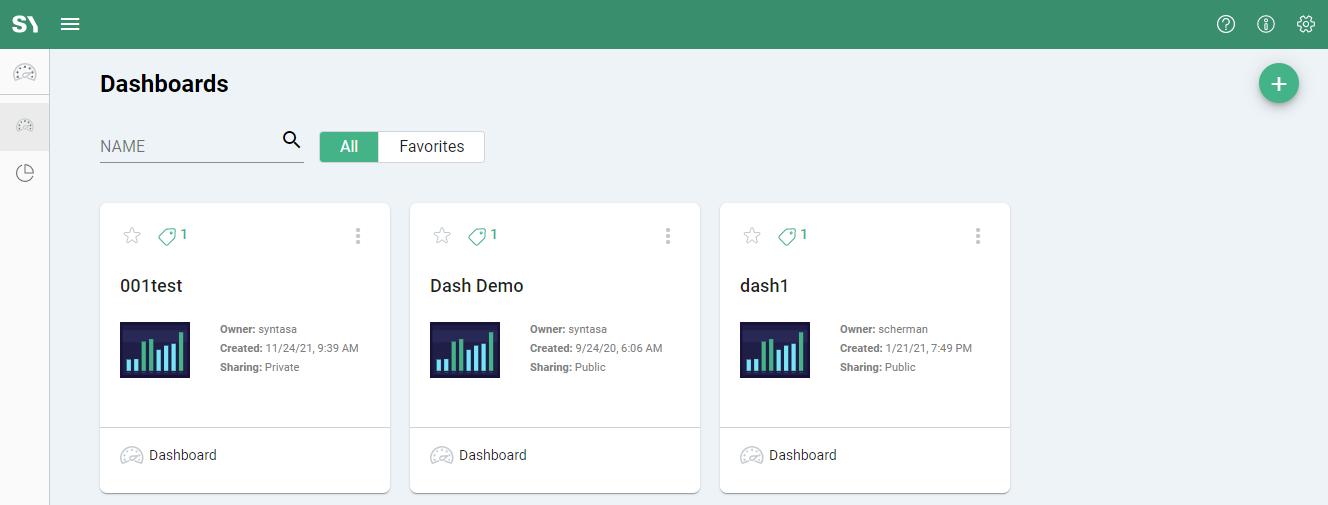
Task: Select the All filter tab
Action: click(x=349, y=147)
